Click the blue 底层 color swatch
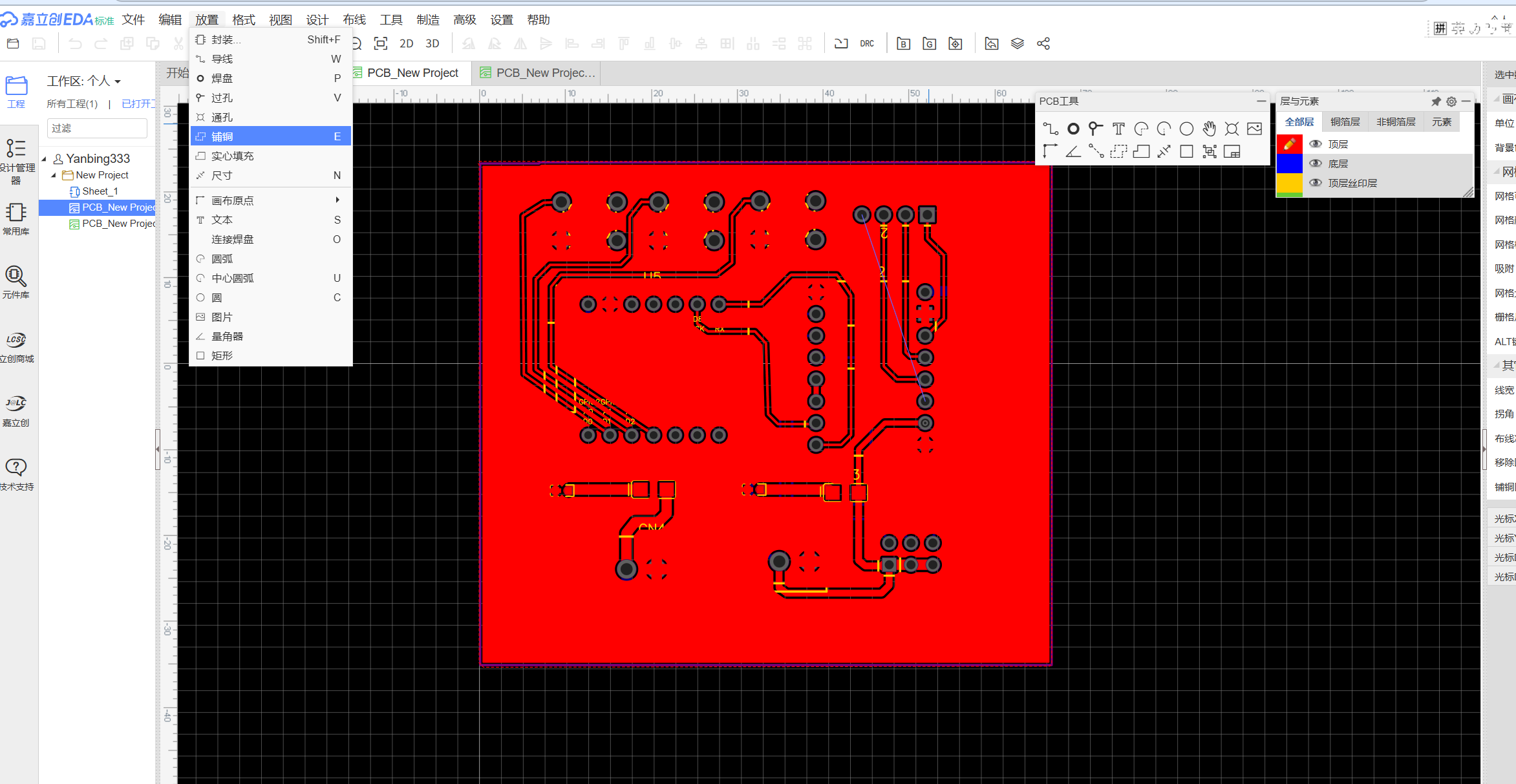The image size is (1516, 784). (1289, 164)
